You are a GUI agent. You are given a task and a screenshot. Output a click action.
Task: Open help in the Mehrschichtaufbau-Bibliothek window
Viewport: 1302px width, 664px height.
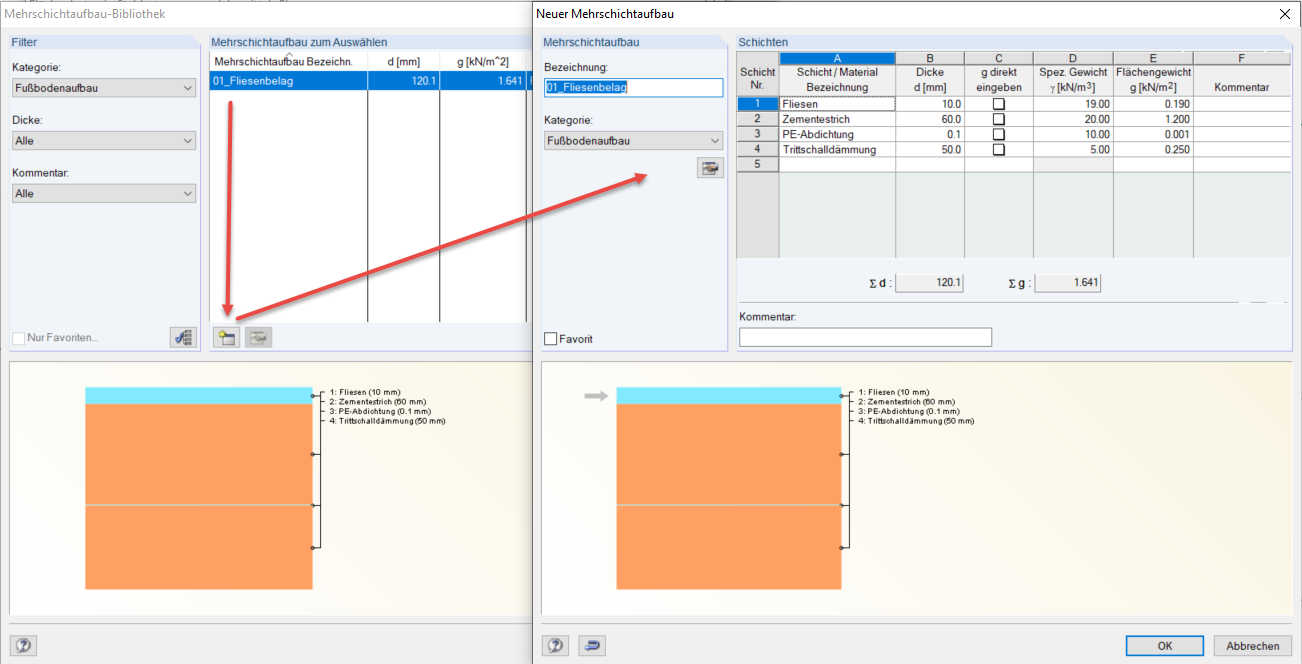22,645
